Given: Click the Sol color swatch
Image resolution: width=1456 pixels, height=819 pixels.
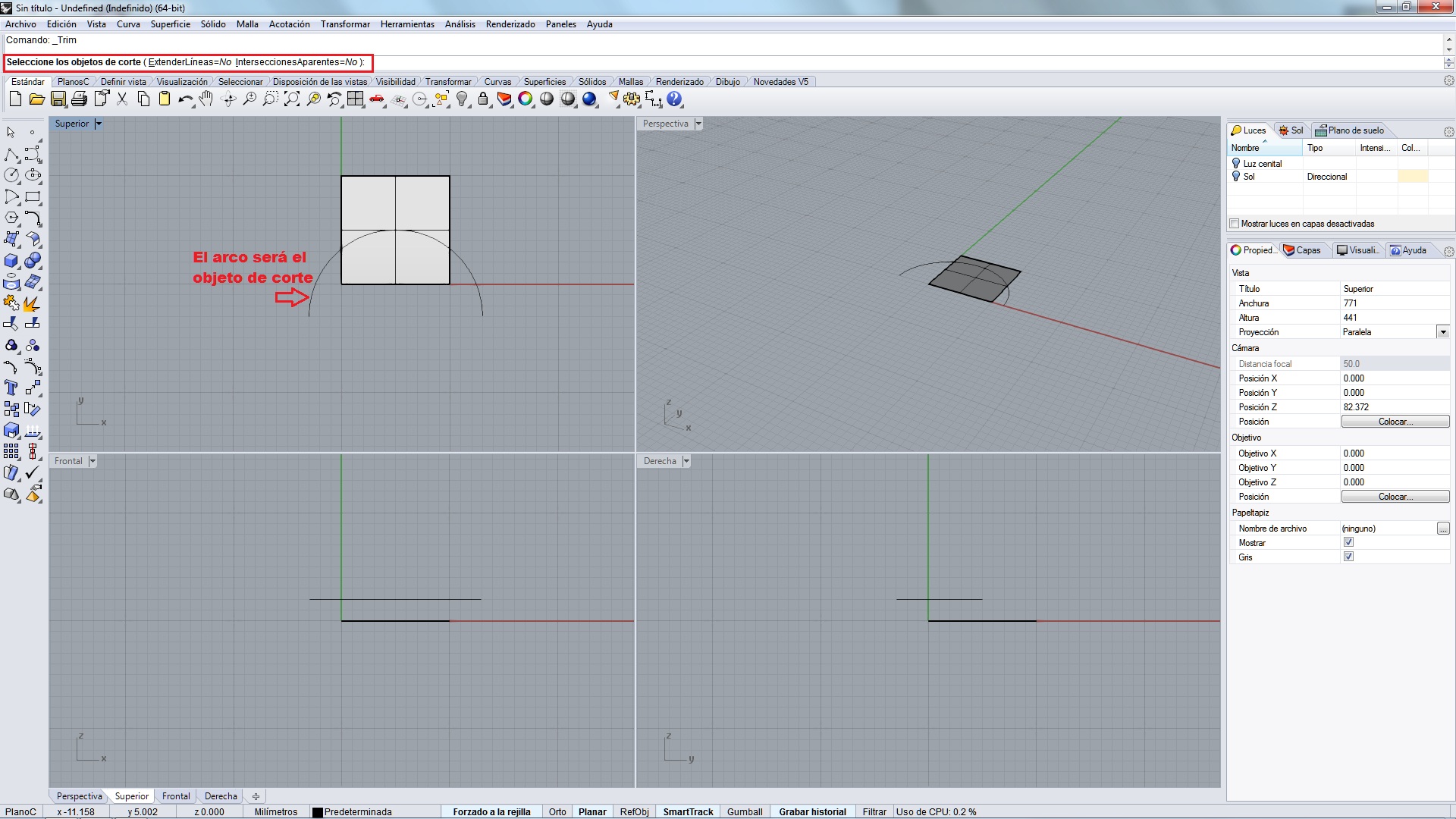Looking at the screenshot, I should click(1412, 177).
